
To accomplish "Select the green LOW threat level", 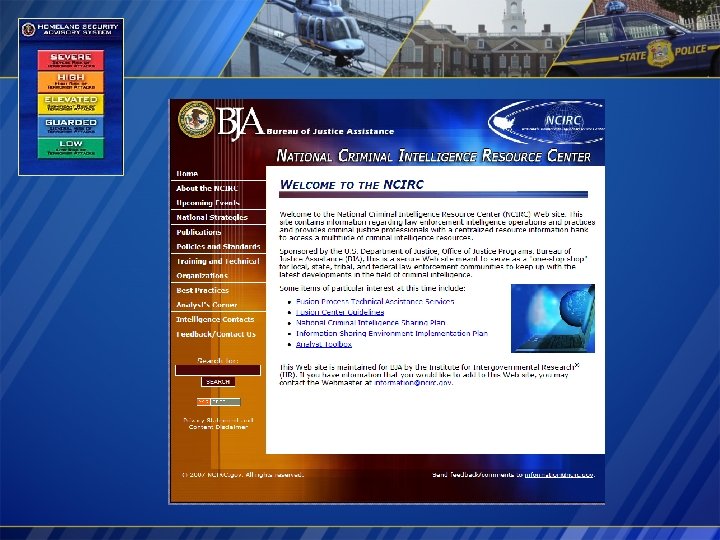I will click(x=71, y=148).
